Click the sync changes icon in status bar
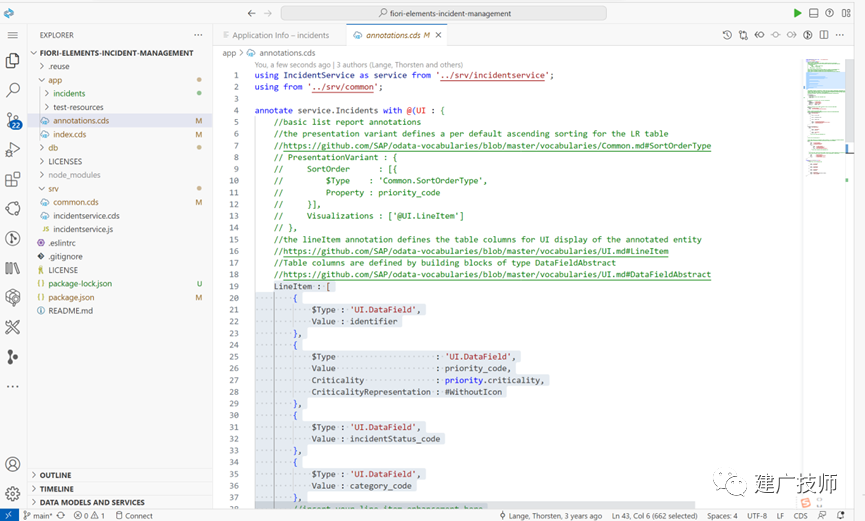 click(61, 515)
